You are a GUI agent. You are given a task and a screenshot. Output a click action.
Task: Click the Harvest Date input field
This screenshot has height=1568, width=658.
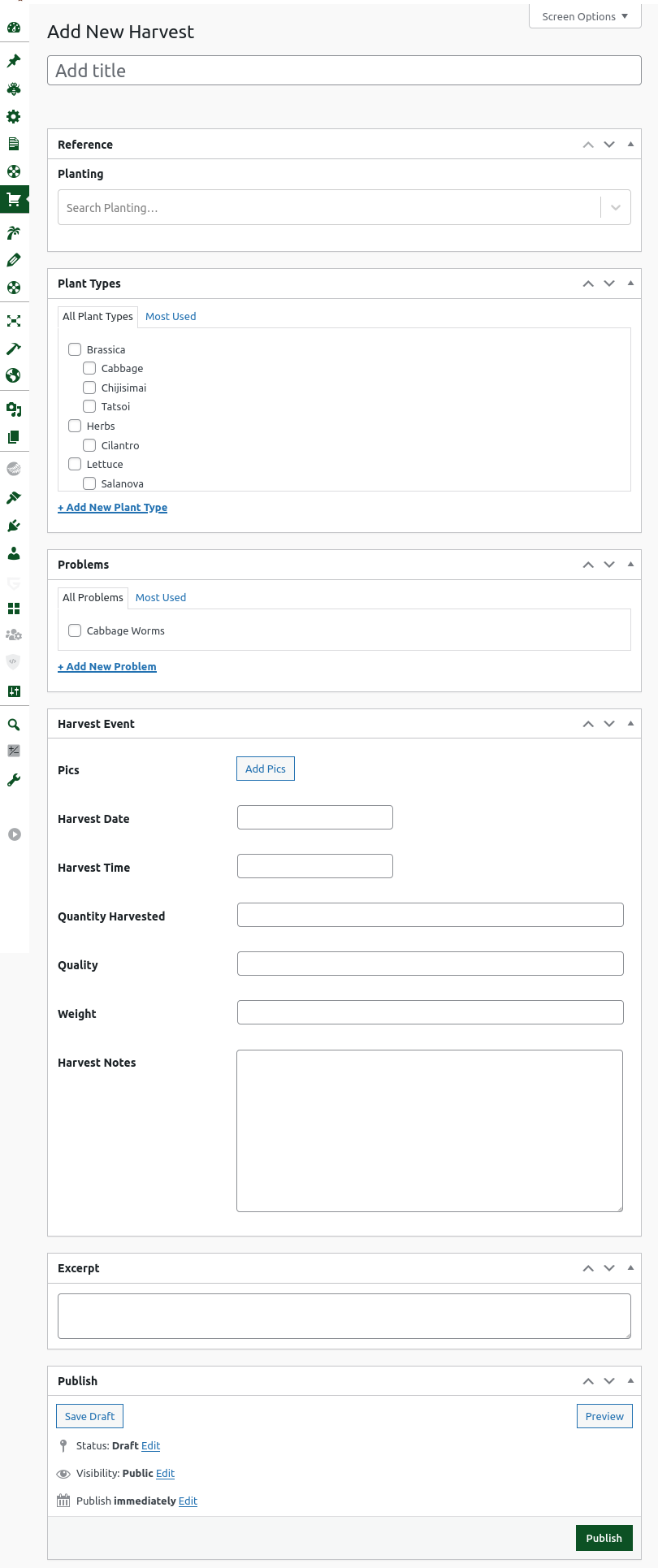315,817
